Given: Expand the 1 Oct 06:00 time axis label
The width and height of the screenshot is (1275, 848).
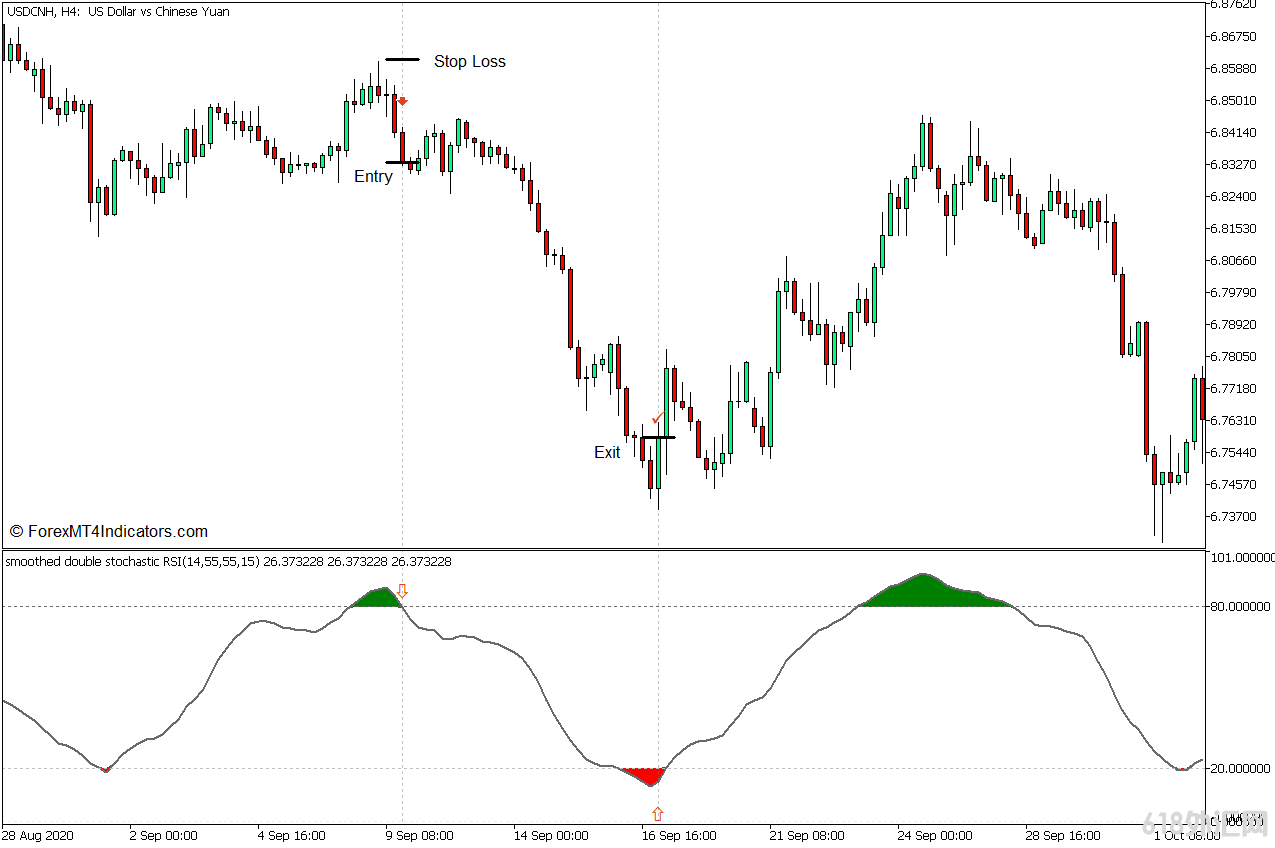Looking at the screenshot, I should point(1190,836).
